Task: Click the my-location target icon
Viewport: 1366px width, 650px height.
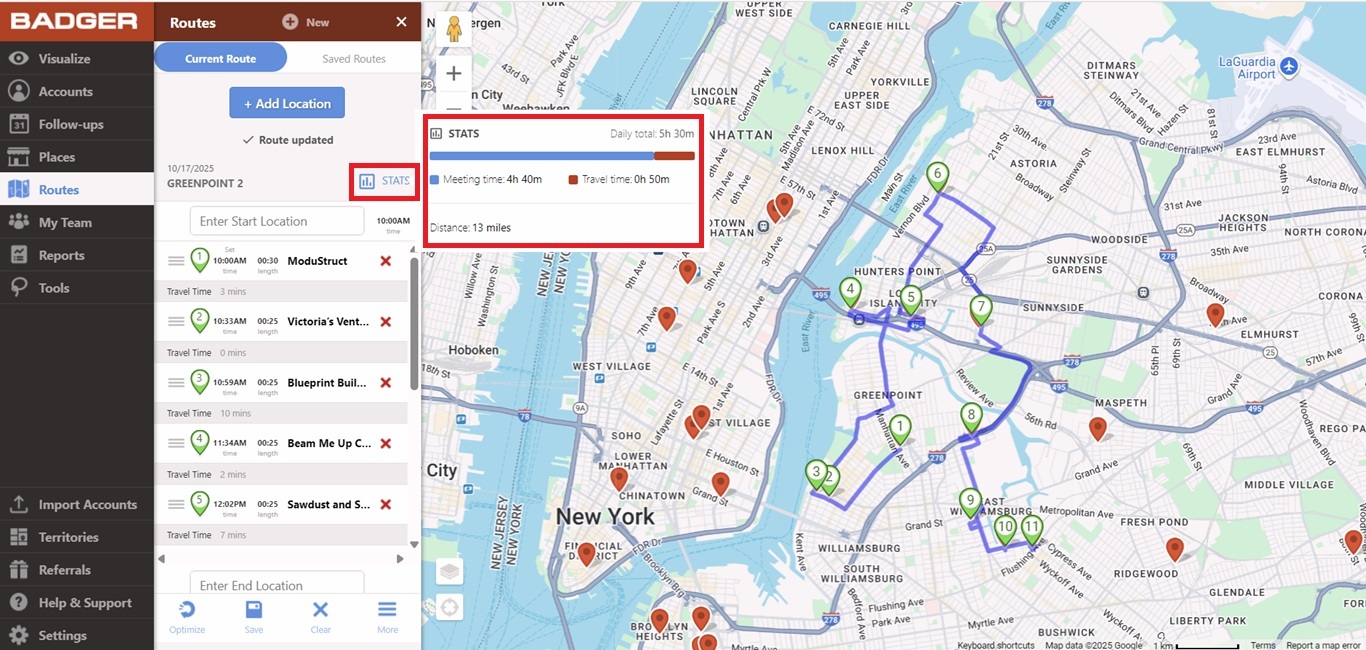Action: [x=450, y=606]
